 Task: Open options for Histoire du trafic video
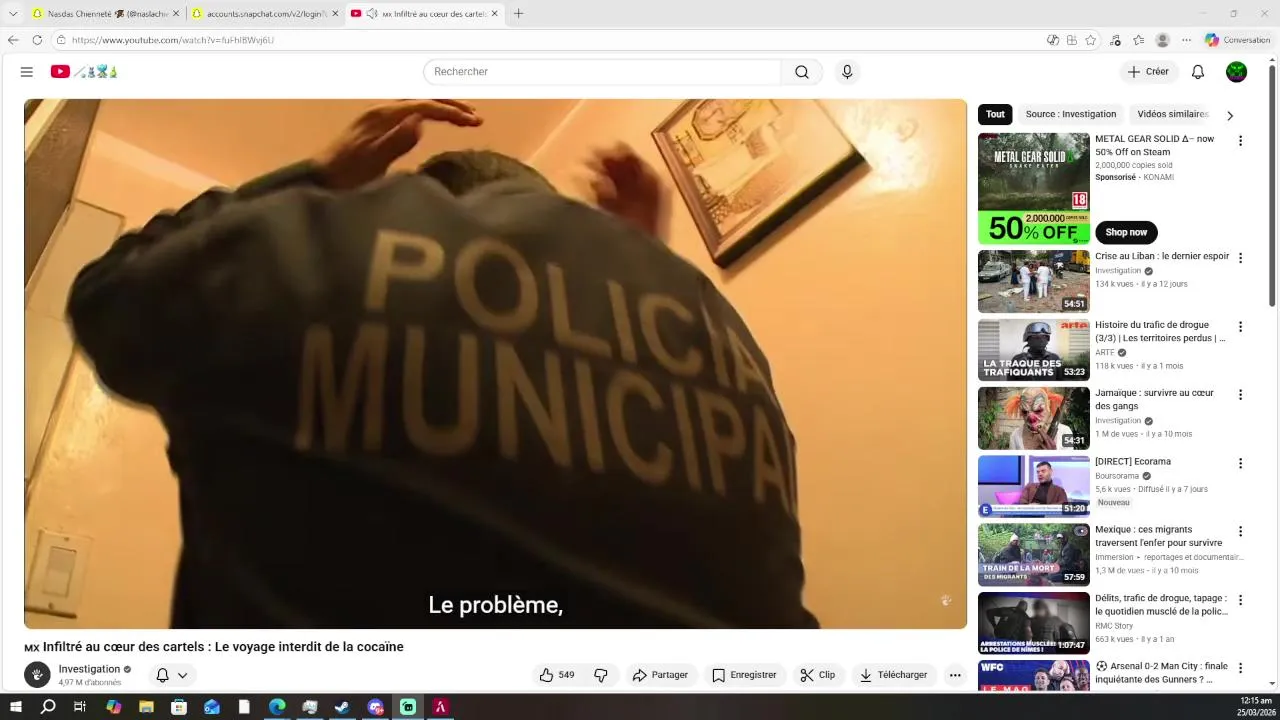click(x=1240, y=327)
